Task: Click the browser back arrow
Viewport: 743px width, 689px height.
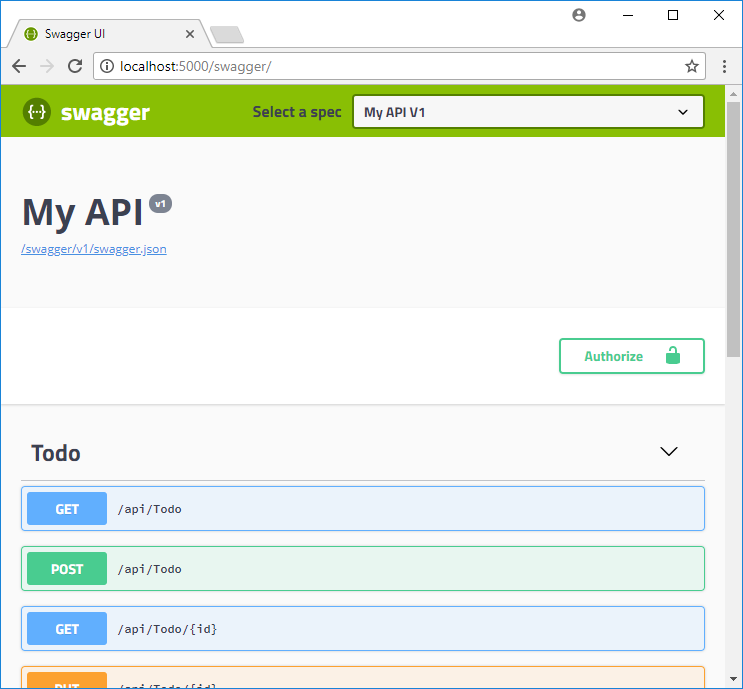Action: tap(19, 66)
